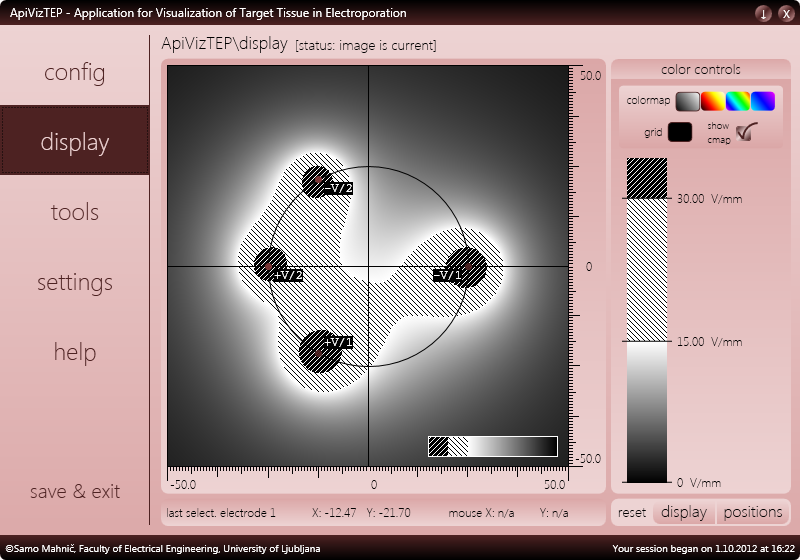Click save & exit
The image size is (800, 560).
pos(74,491)
